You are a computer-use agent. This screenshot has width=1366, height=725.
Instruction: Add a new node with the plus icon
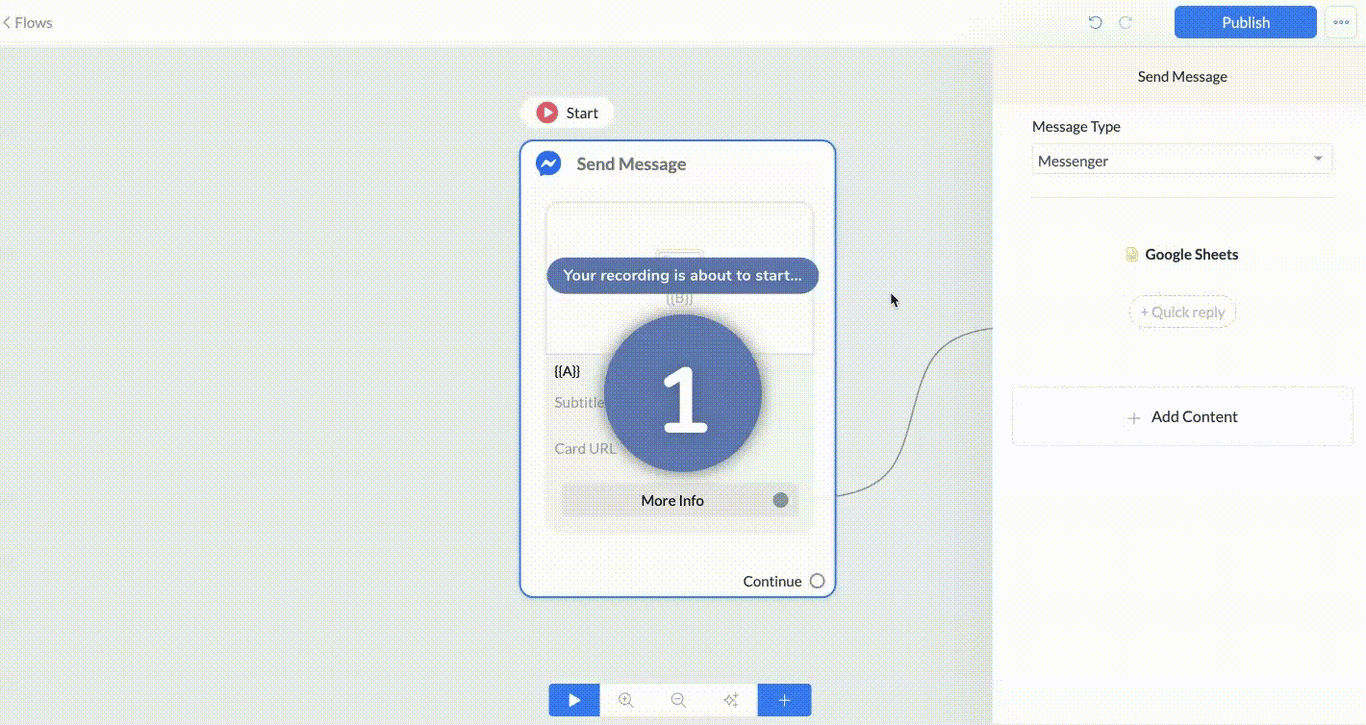784,700
